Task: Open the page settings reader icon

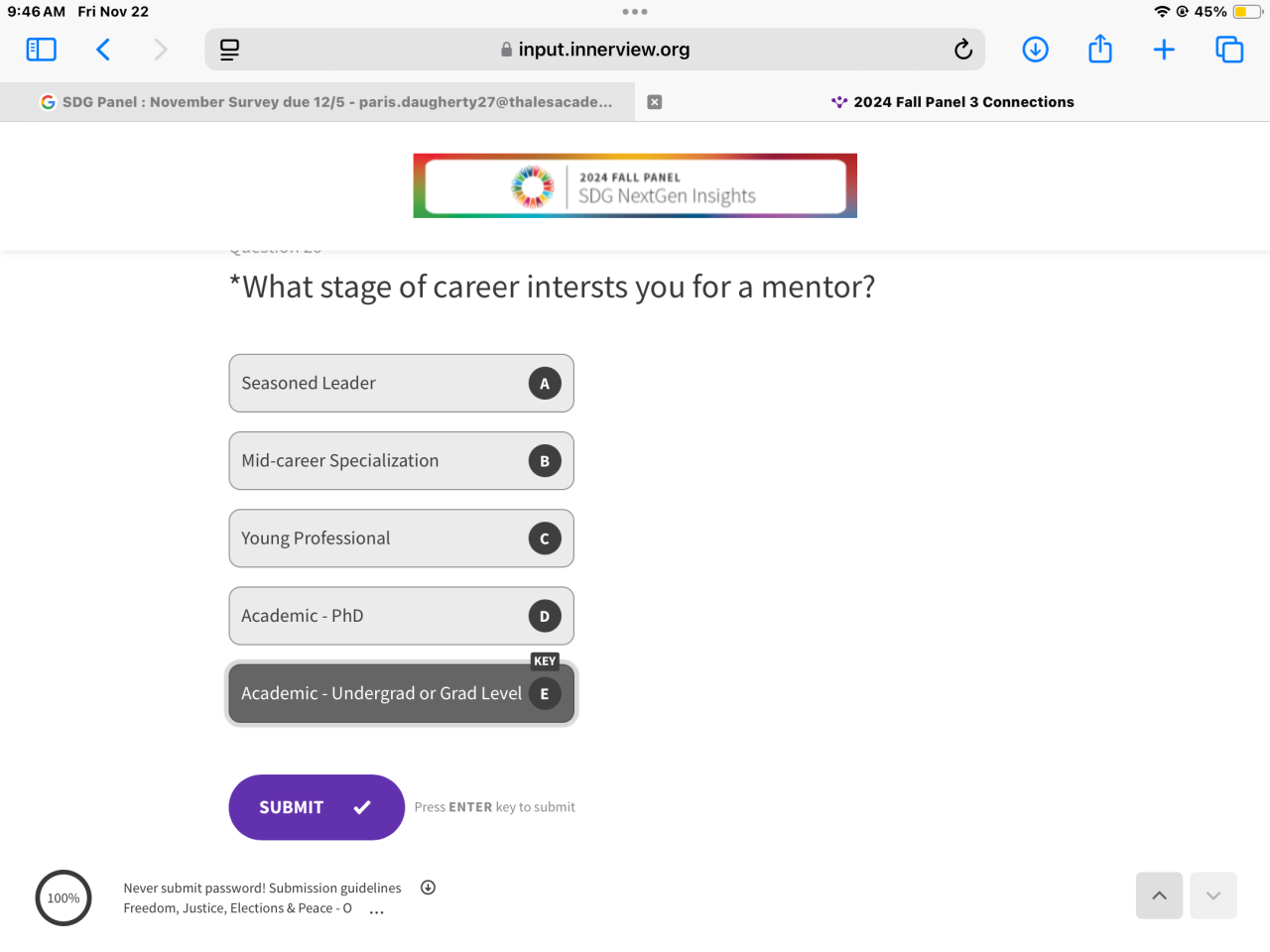Action: pyautogui.click(x=229, y=50)
